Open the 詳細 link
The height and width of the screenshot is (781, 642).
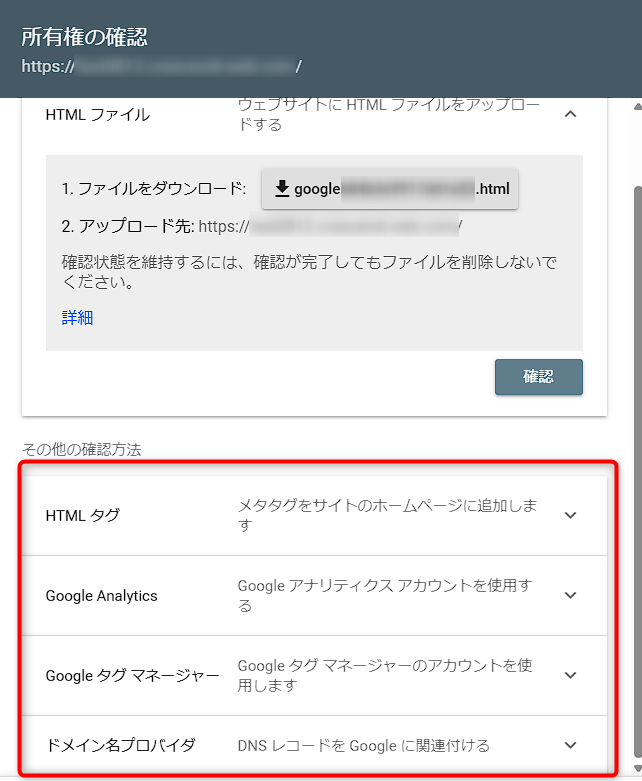(x=77, y=318)
